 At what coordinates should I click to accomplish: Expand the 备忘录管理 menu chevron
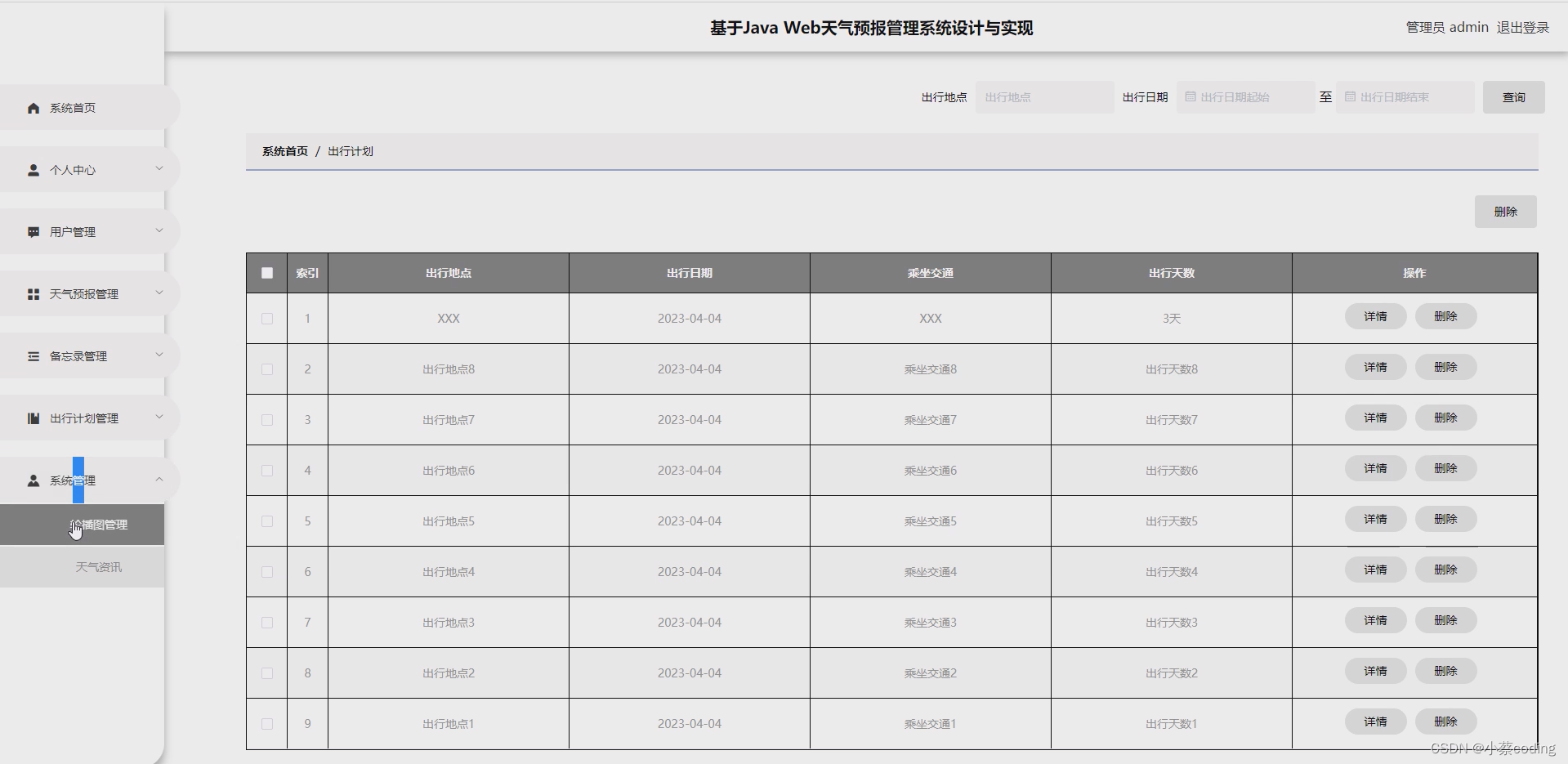[159, 355]
